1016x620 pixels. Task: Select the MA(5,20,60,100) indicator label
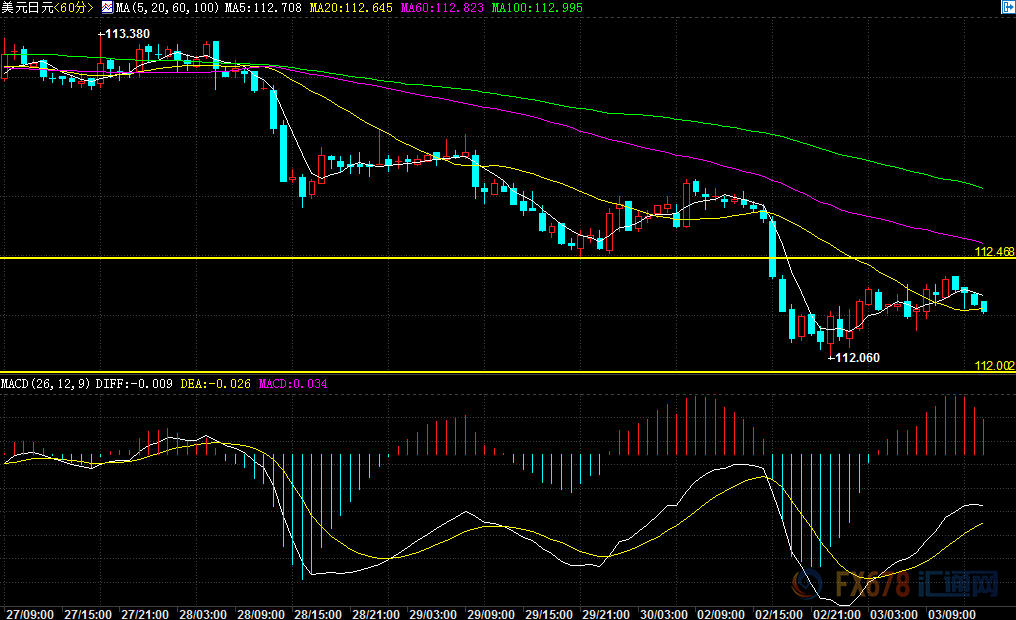click(164, 7)
